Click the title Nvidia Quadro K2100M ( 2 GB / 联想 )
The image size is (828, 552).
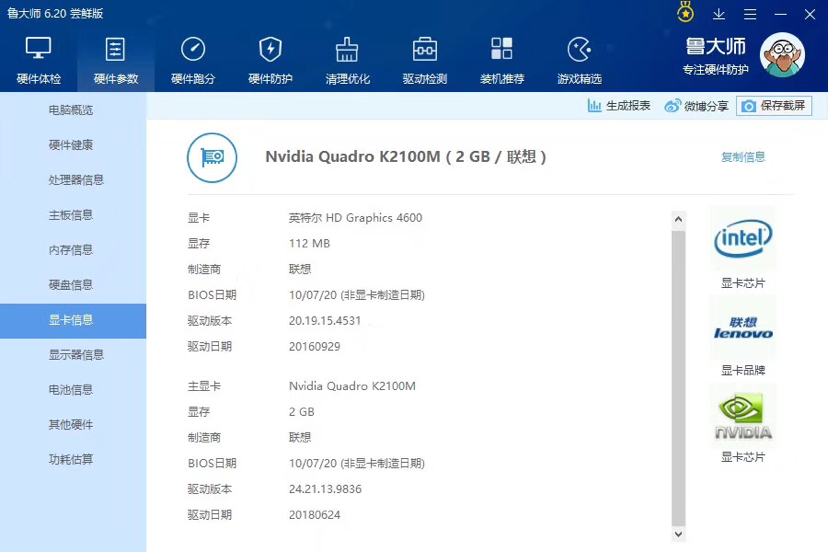click(x=406, y=157)
